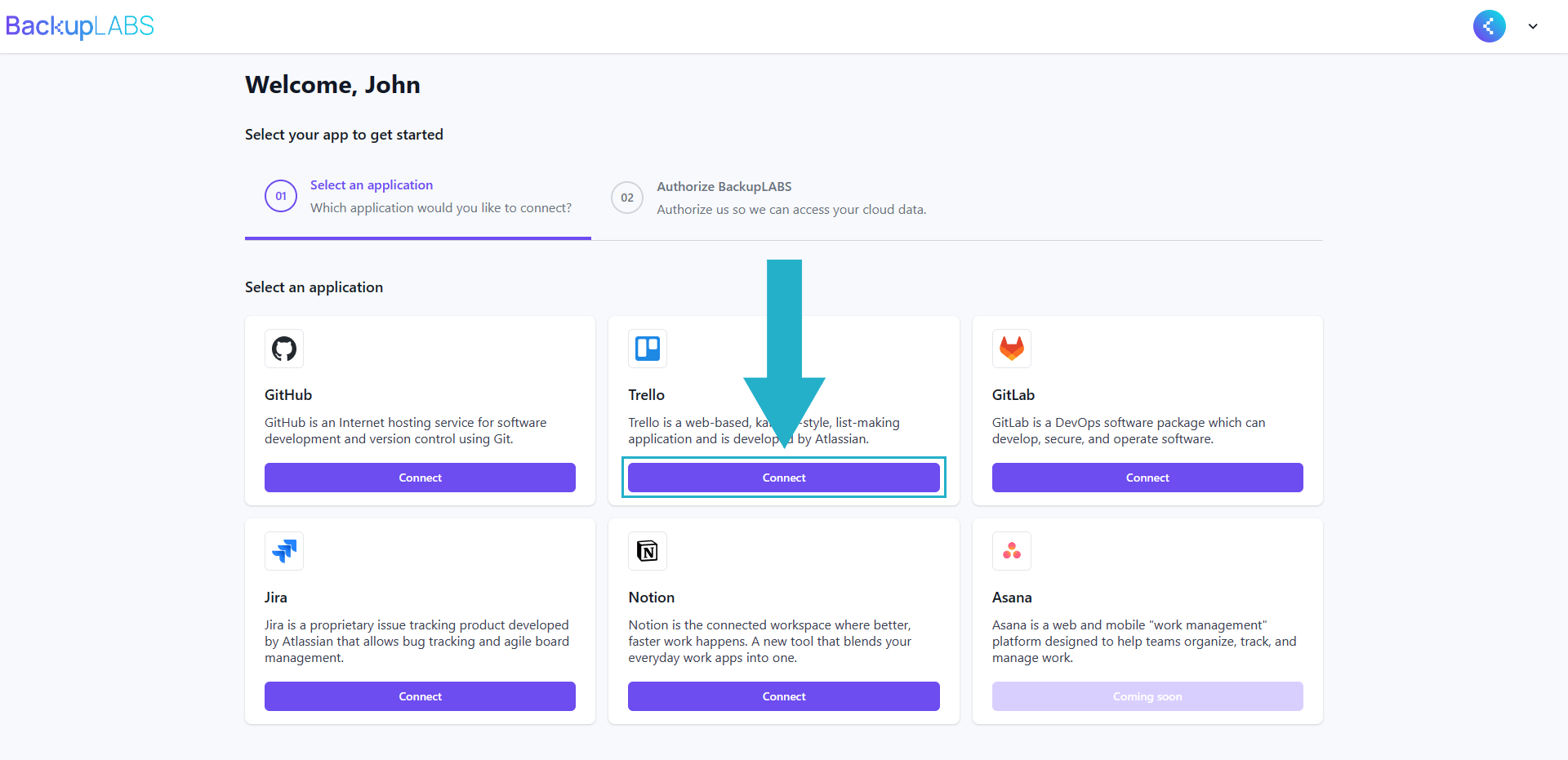Click the GitHub description text
The image size is (1568, 760).
point(405,431)
